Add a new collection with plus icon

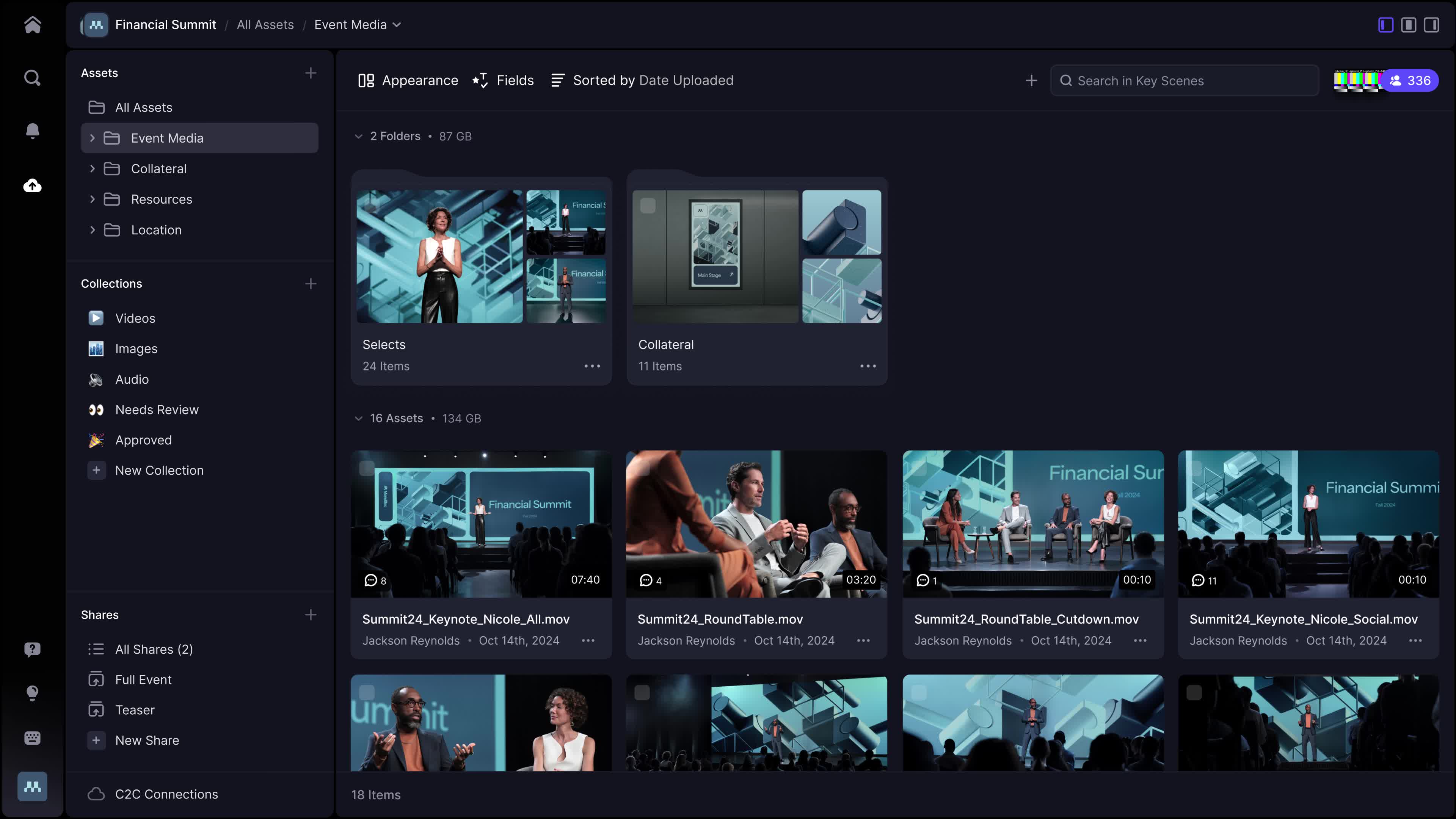tap(310, 284)
